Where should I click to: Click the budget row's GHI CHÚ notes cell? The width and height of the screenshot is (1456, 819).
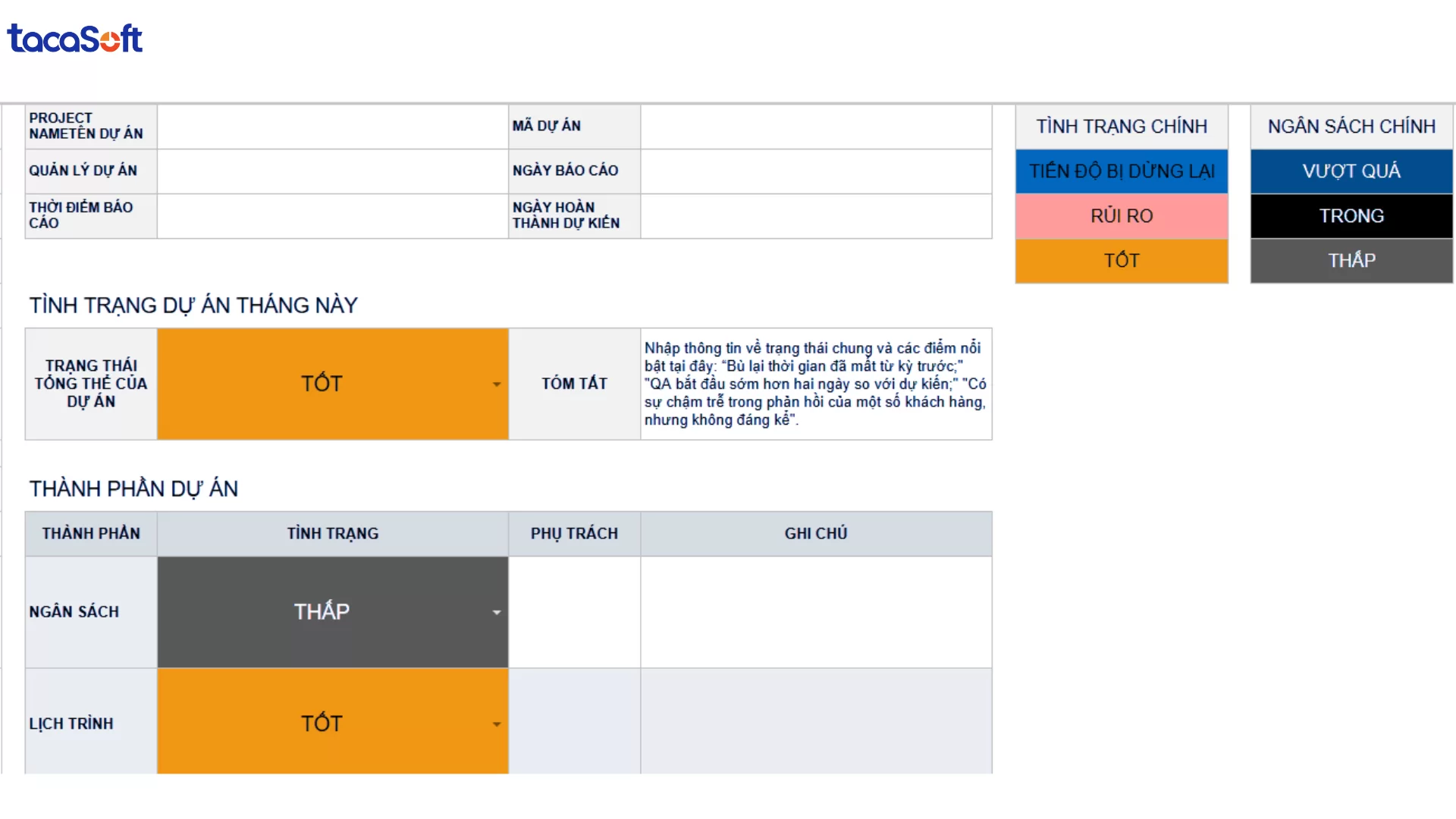(x=815, y=612)
